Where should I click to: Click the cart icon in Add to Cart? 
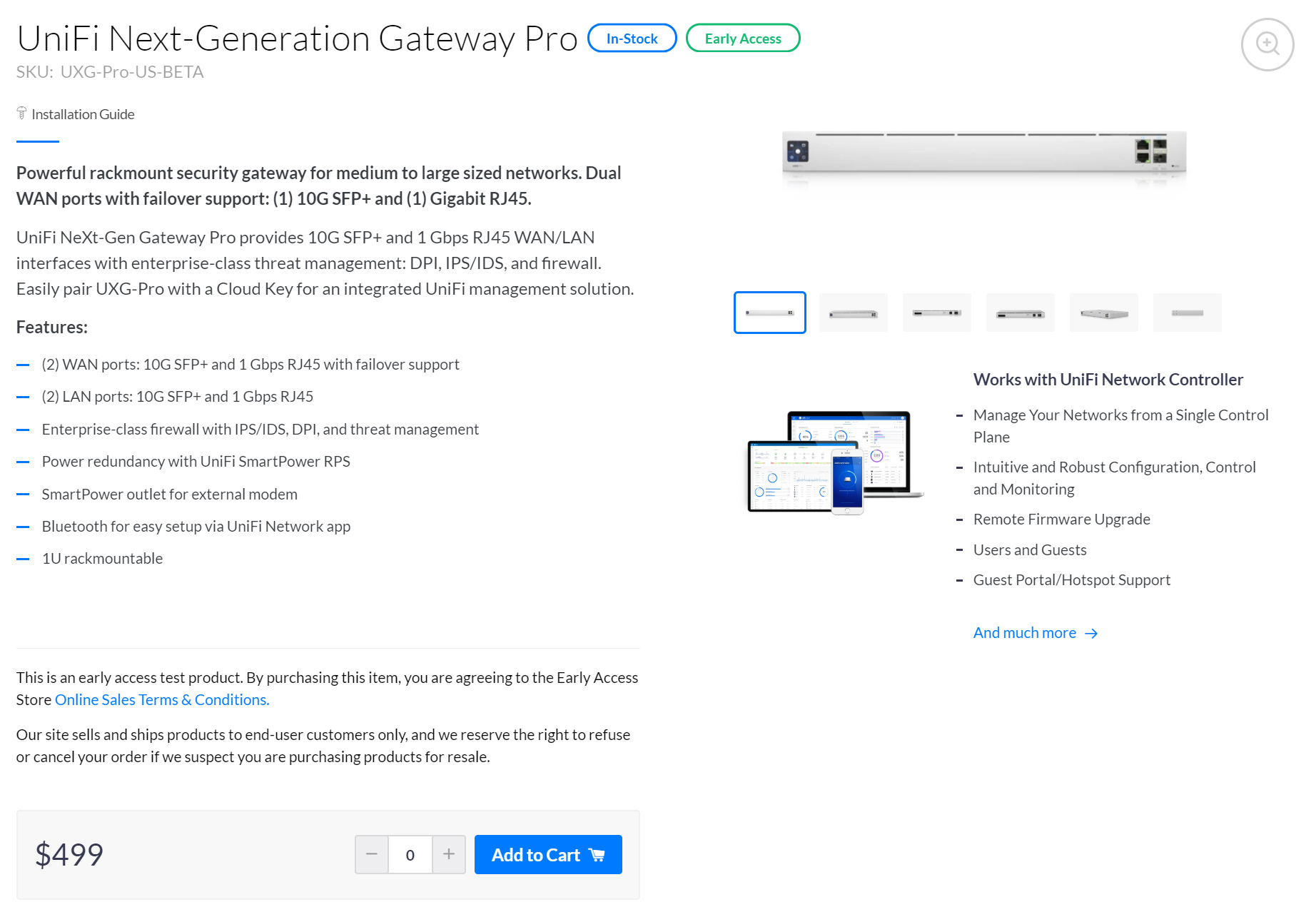point(597,855)
